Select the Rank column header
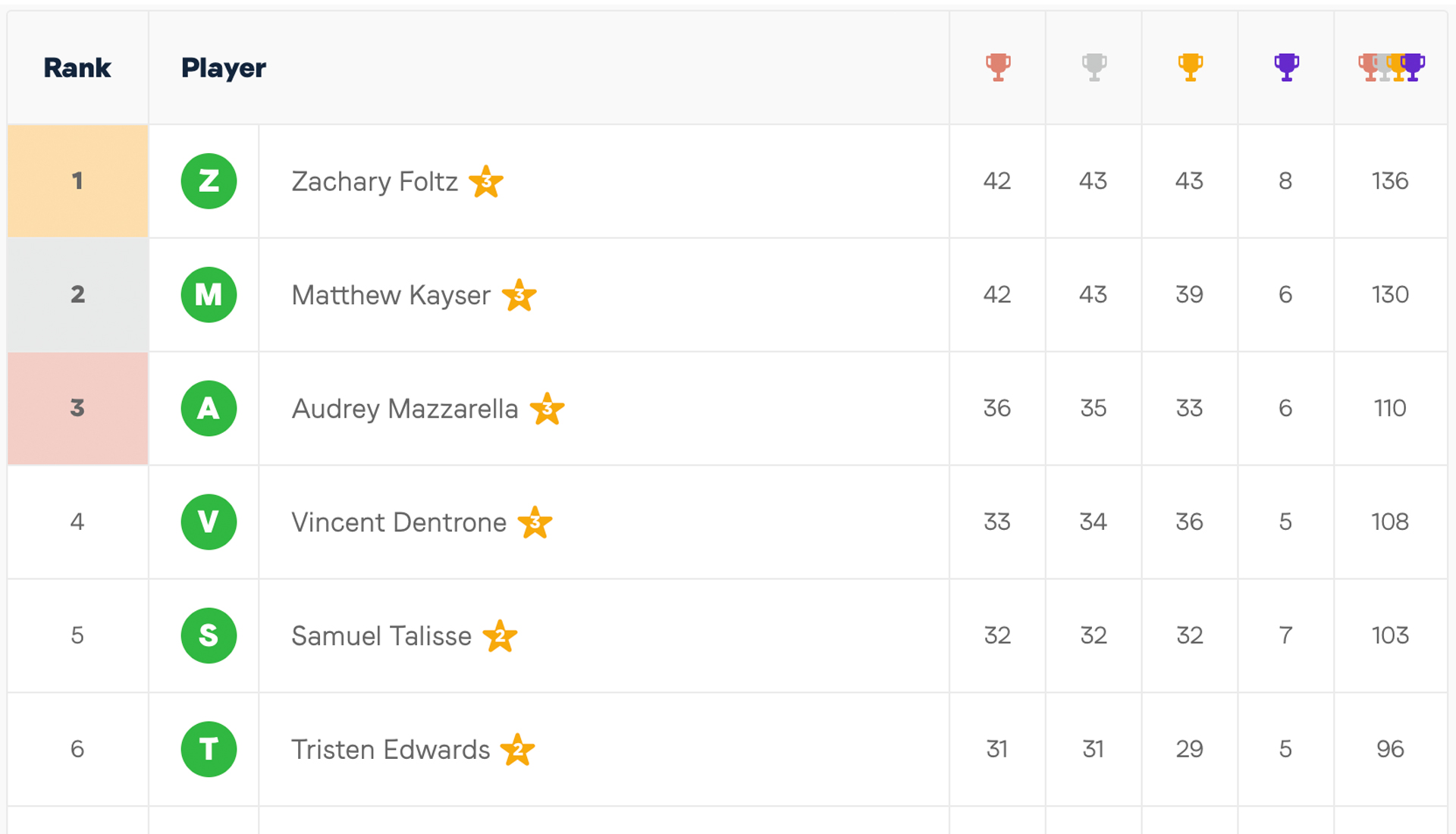This screenshot has width=1456, height=834. (x=77, y=67)
